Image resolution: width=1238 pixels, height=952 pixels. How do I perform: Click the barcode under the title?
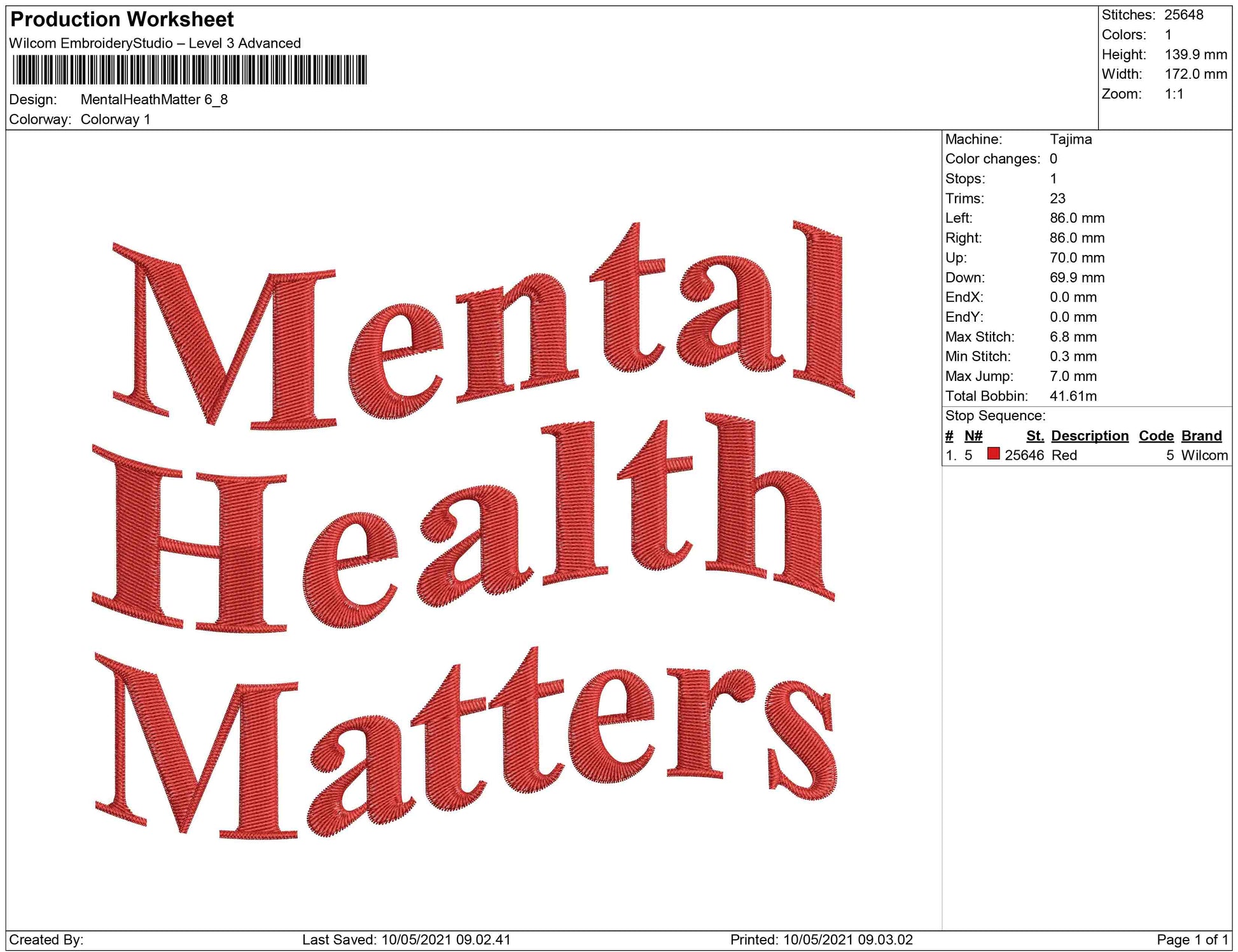[x=189, y=70]
